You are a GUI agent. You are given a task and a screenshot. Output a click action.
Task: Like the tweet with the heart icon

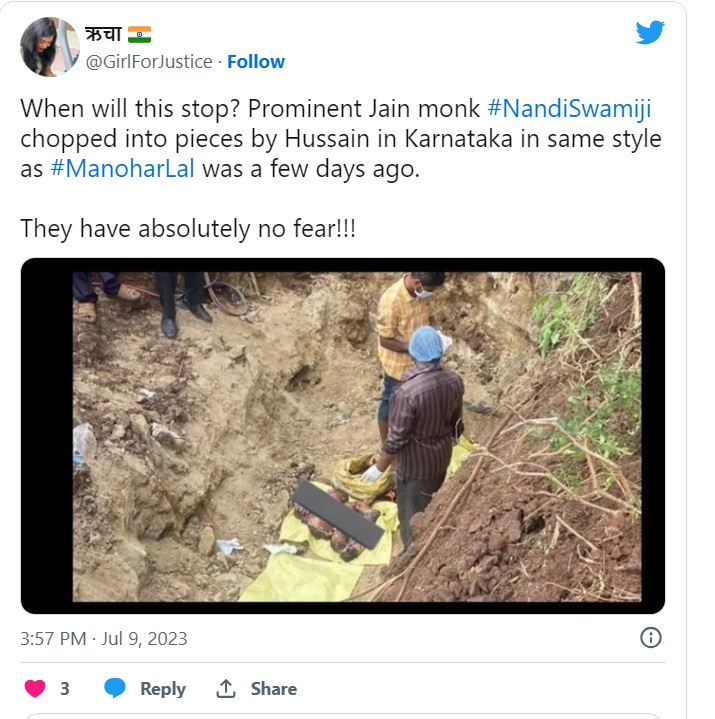tap(35, 689)
